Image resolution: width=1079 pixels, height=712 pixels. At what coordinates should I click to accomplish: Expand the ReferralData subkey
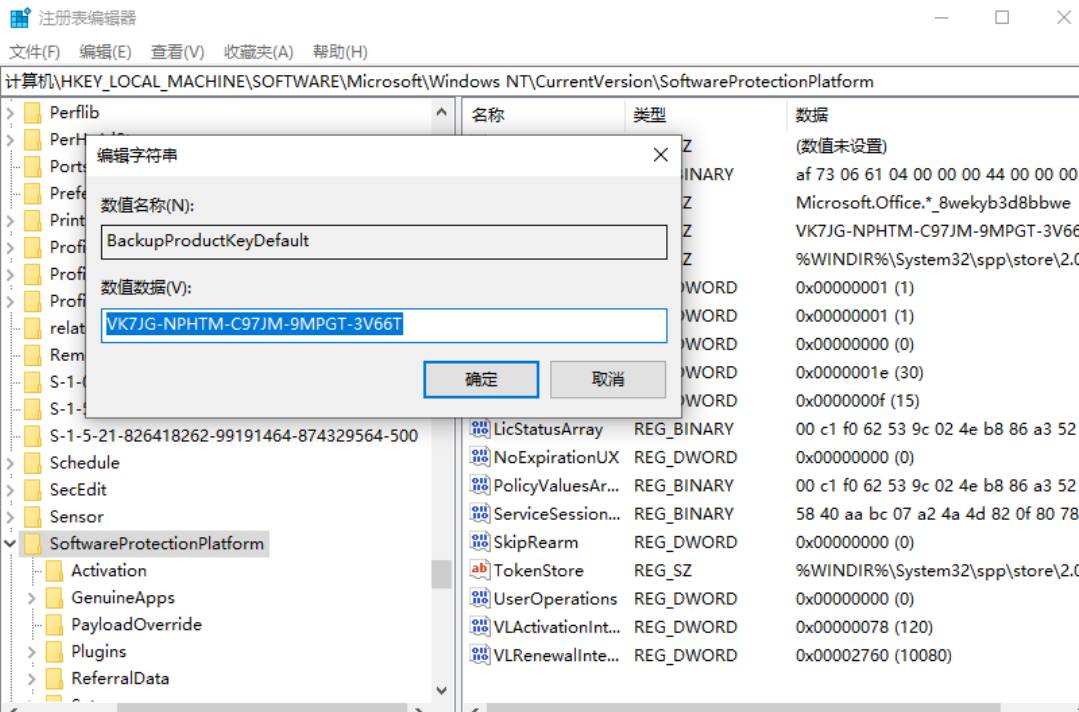pyautogui.click(x=32, y=678)
